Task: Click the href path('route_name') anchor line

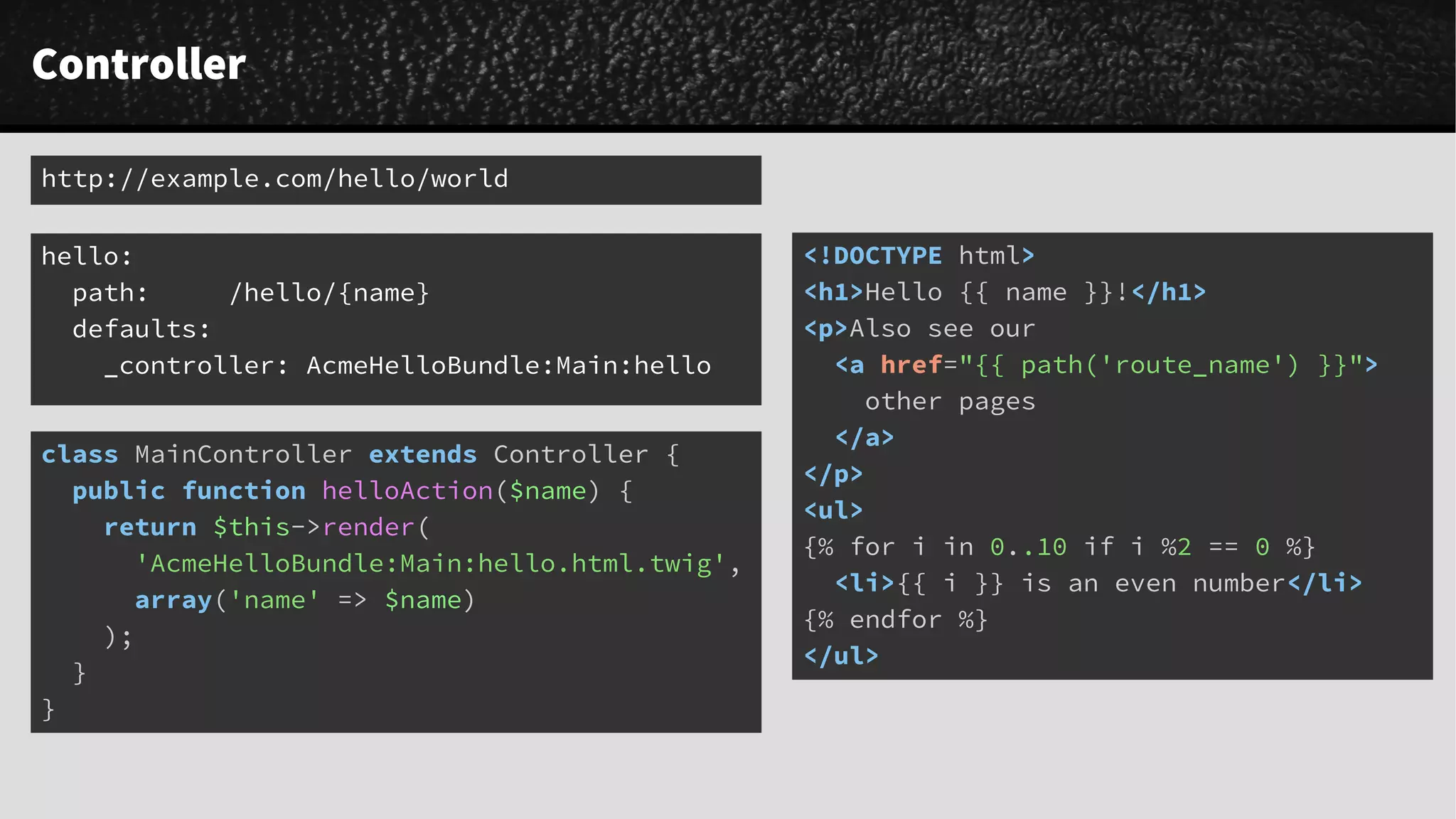Action: pos(1107,365)
